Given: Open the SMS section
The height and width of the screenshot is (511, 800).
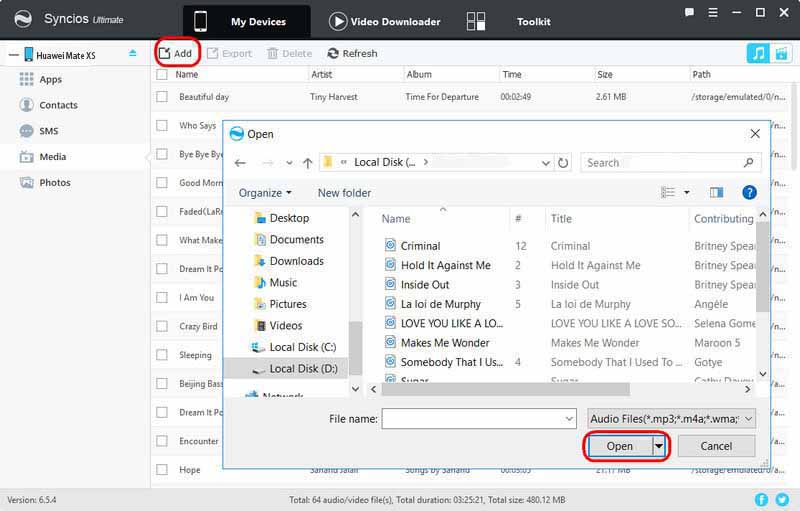Looking at the screenshot, I should [39, 131].
